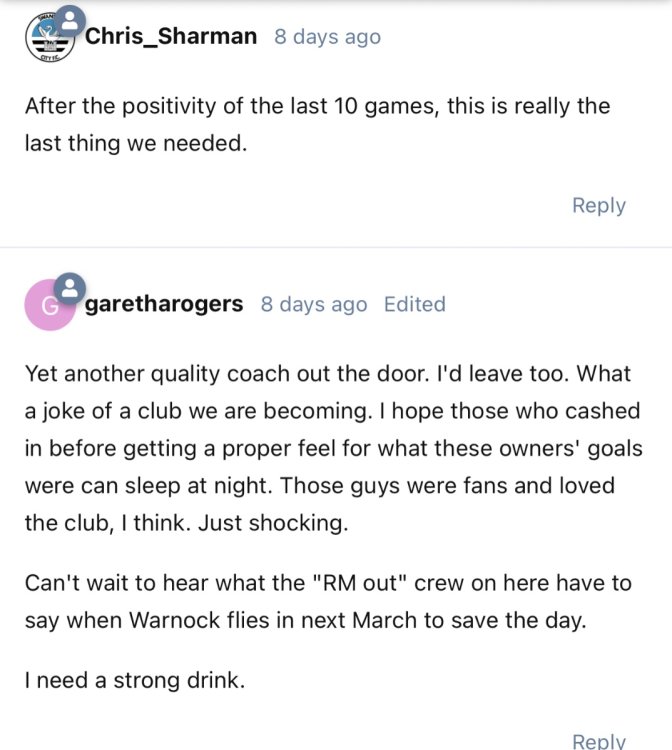Click the line "I need a strong drink."
The image size is (672, 750).
pyautogui.click(x=134, y=681)
